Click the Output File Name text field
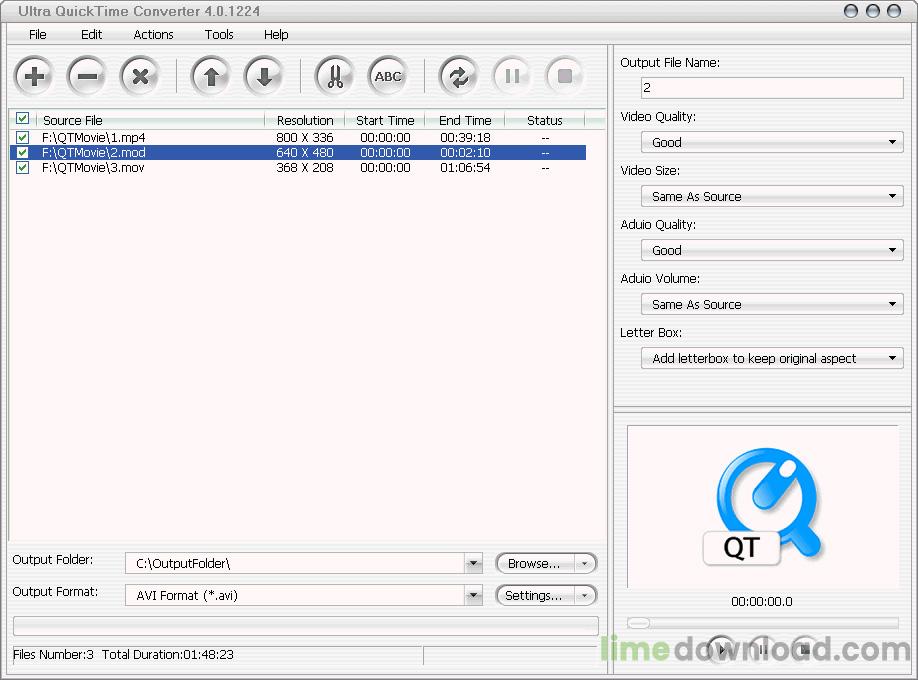918x680 pixels. click(772, 88)
